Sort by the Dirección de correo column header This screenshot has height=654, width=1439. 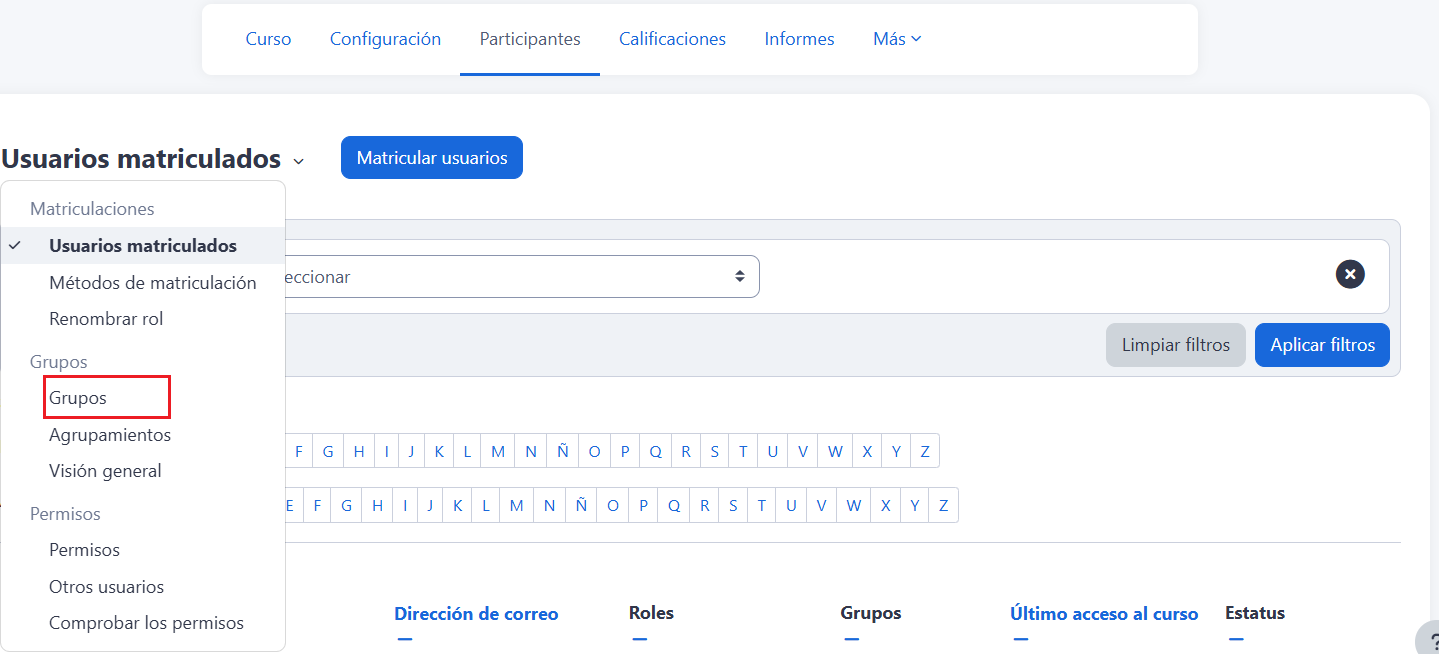476,614
